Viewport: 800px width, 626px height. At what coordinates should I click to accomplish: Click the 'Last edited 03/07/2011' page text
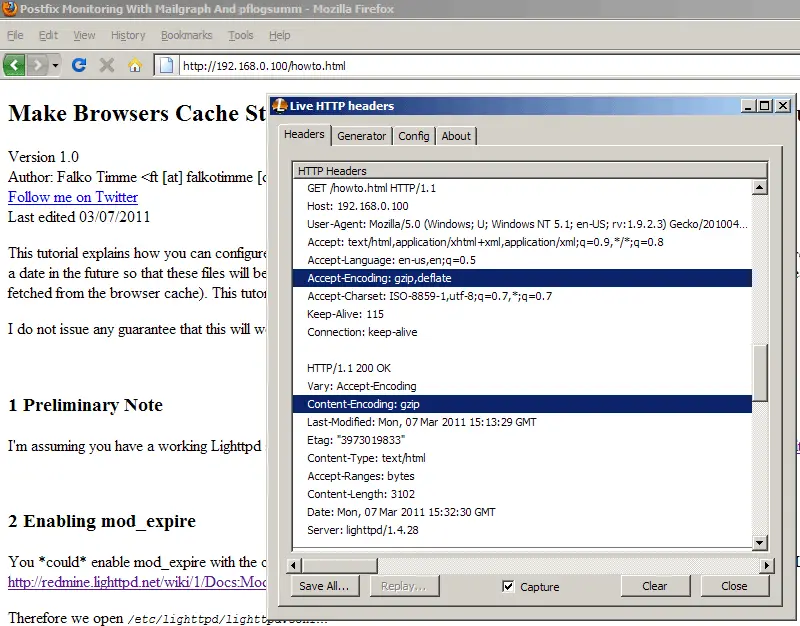point(79,217)
